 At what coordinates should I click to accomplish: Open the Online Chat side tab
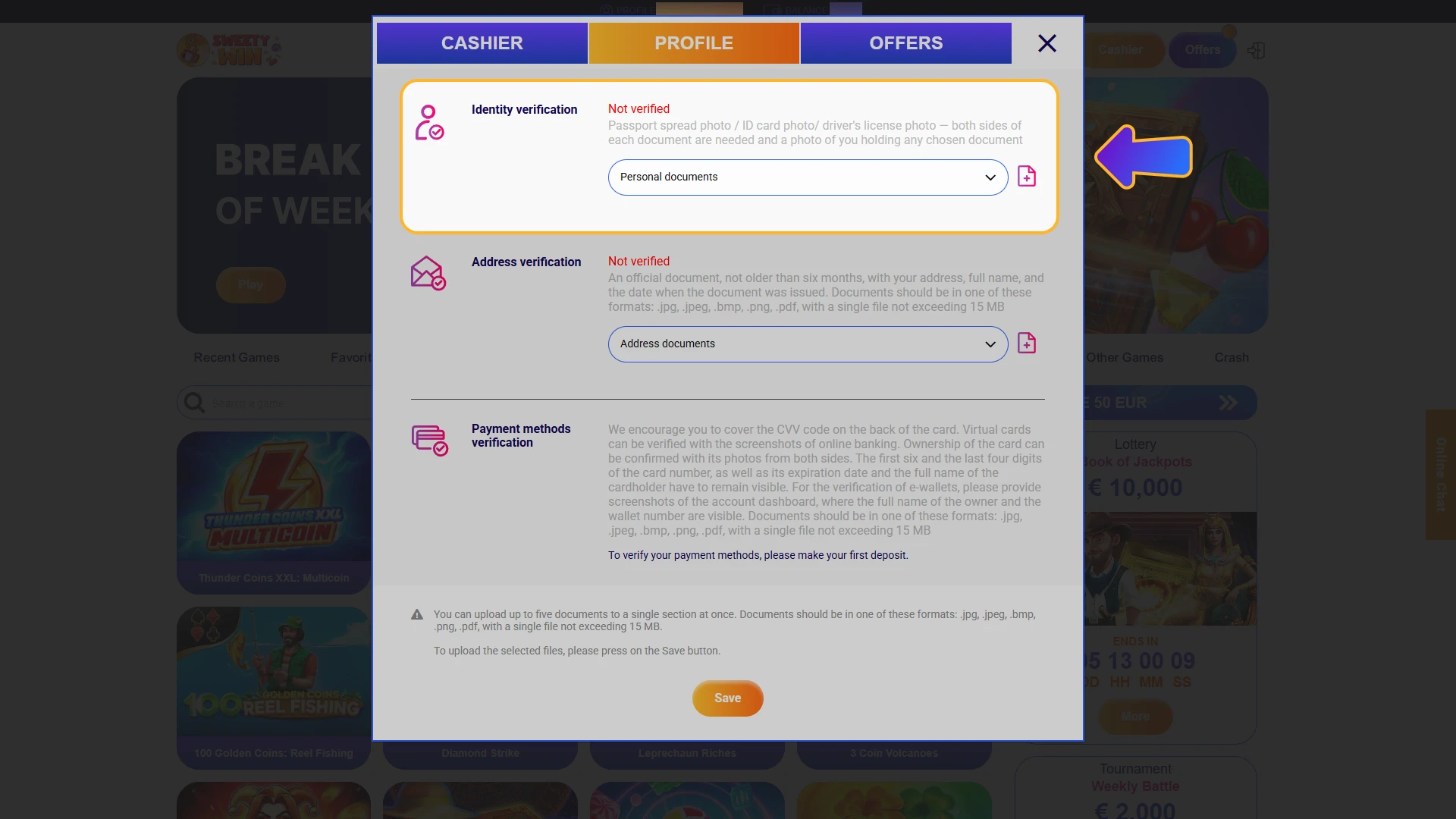tap(1441, 475)
